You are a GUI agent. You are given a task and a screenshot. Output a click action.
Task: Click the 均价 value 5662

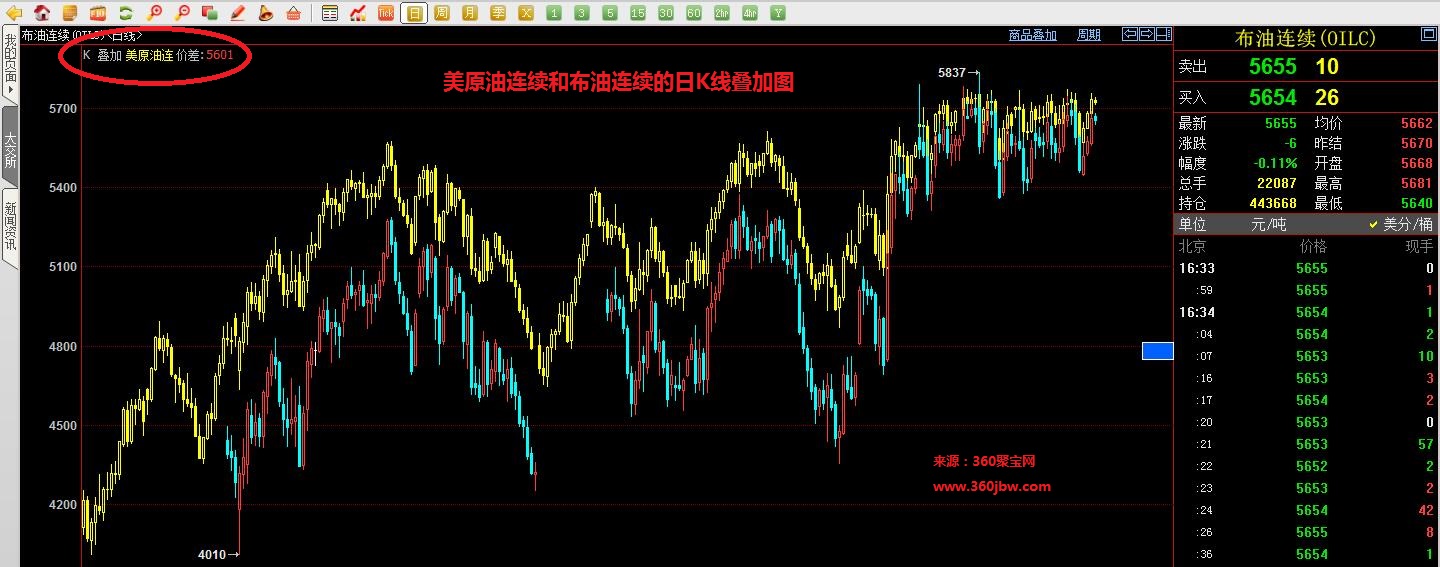tap(1417, 123)
